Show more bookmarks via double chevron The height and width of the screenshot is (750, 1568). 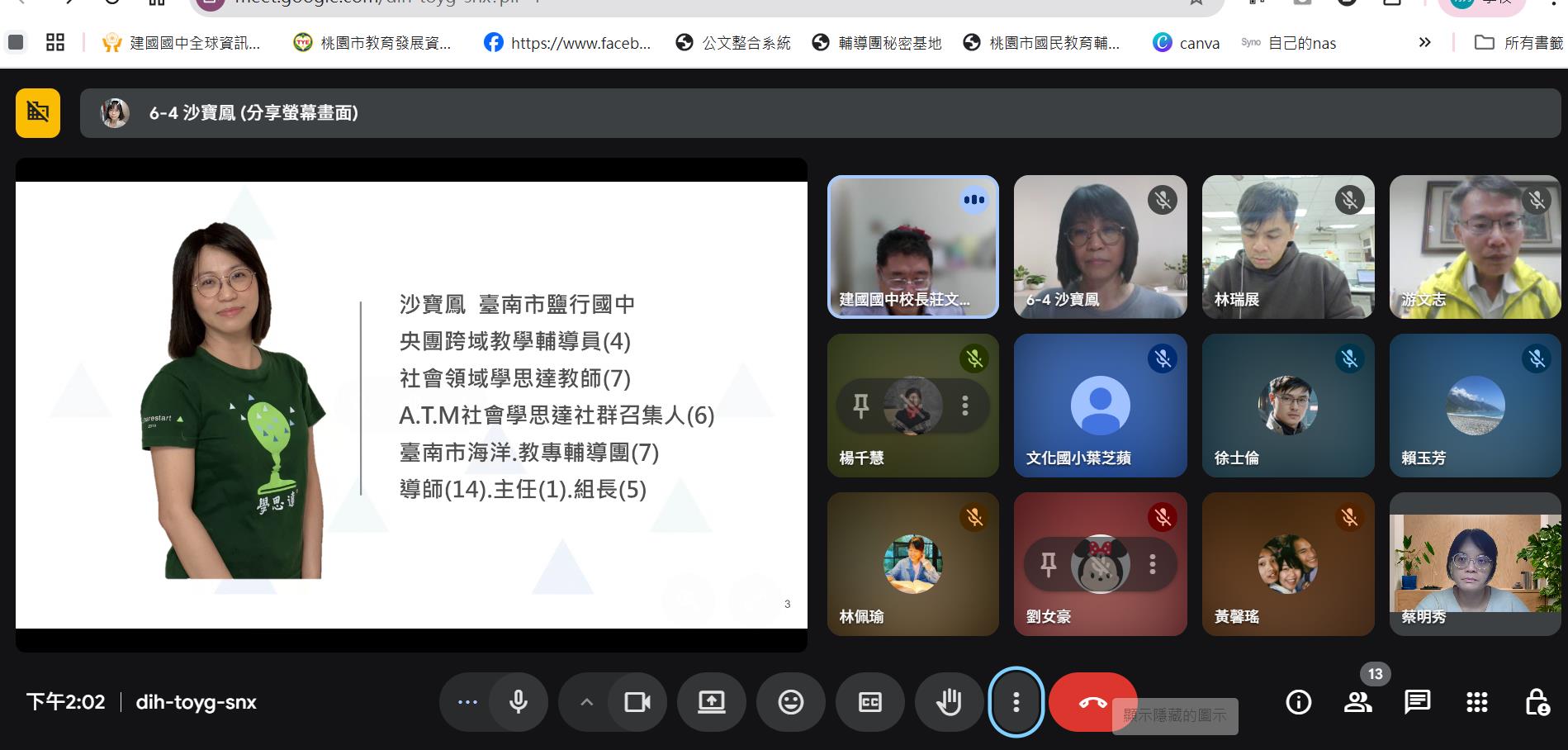coord(1424,42)
